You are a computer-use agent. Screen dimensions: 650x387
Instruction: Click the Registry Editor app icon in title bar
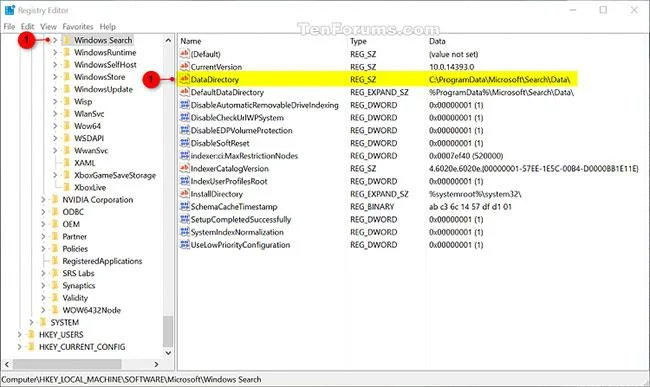click(10, 10)
